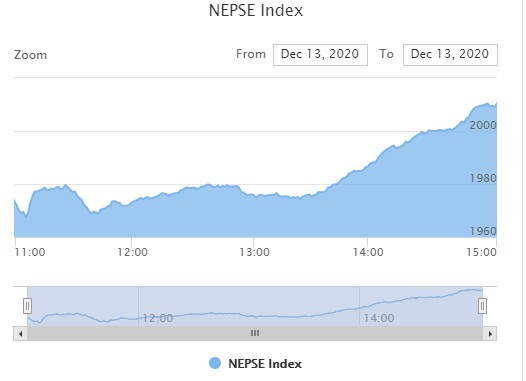Viewport: 526px width, 381px height.
Task: Click the 15:00 x-axis label
Action: tap(481, 252)
